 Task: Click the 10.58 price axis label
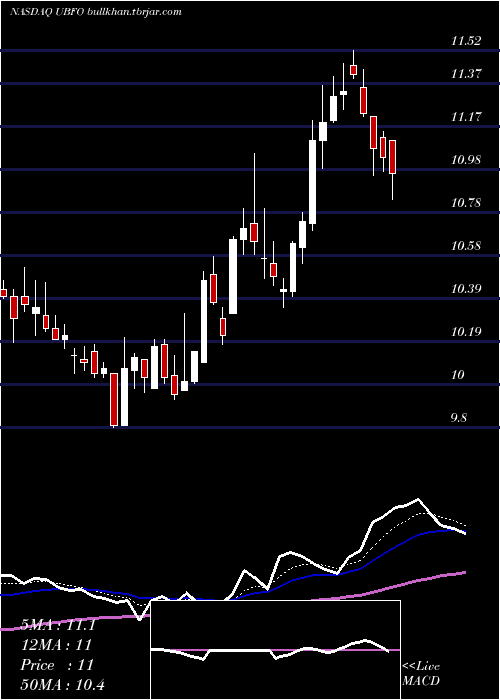(x=466, y=246)
